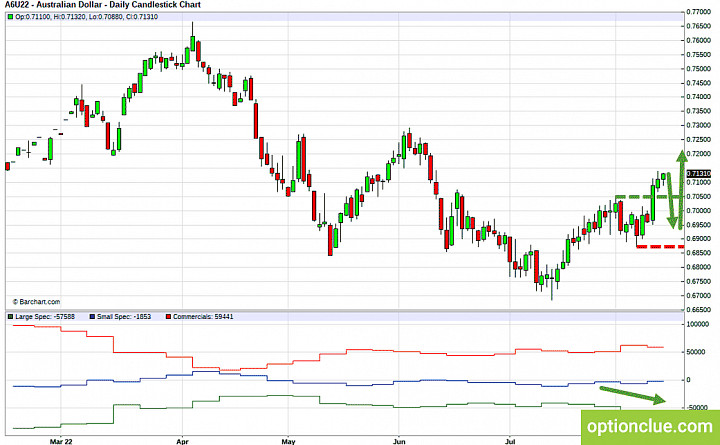
Task: Click the Jul date axis label
Action: (x=510, y=441)
